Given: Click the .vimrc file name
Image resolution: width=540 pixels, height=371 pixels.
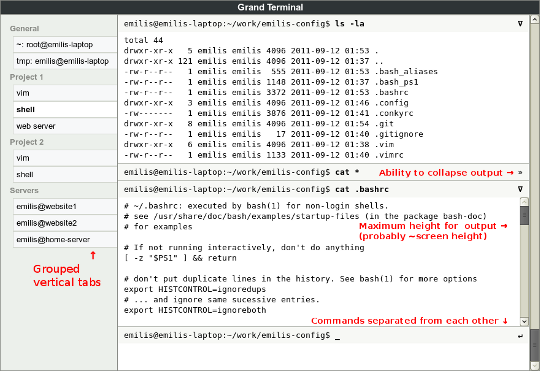Looking at the screenshot, I should [x=389, y=155].
